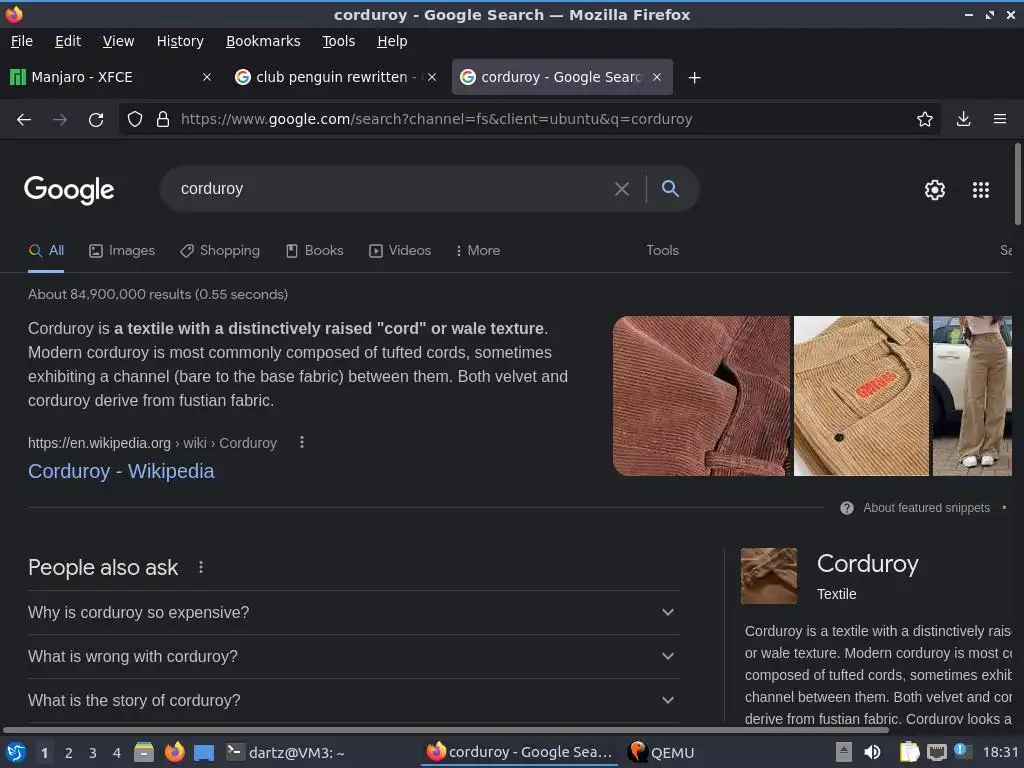Open the volume control in system tray
Image resolution: width=1024 pixels, height=768 pixels.
pyautogui.click(x=872, y=752)
